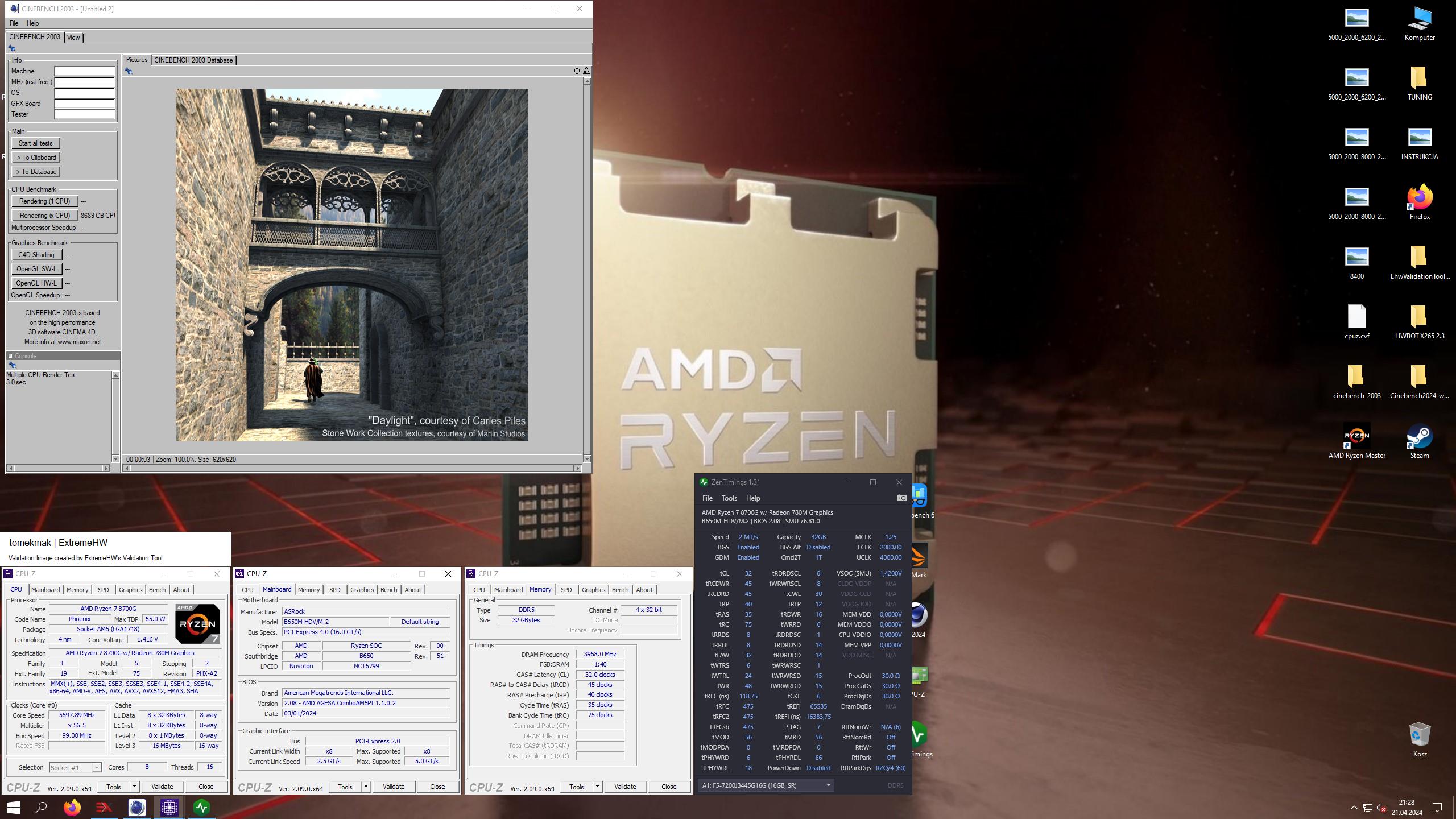Click the muted volume tray icon
The width and height of the screenshot is (1456, 819).
coord(1381,808)
